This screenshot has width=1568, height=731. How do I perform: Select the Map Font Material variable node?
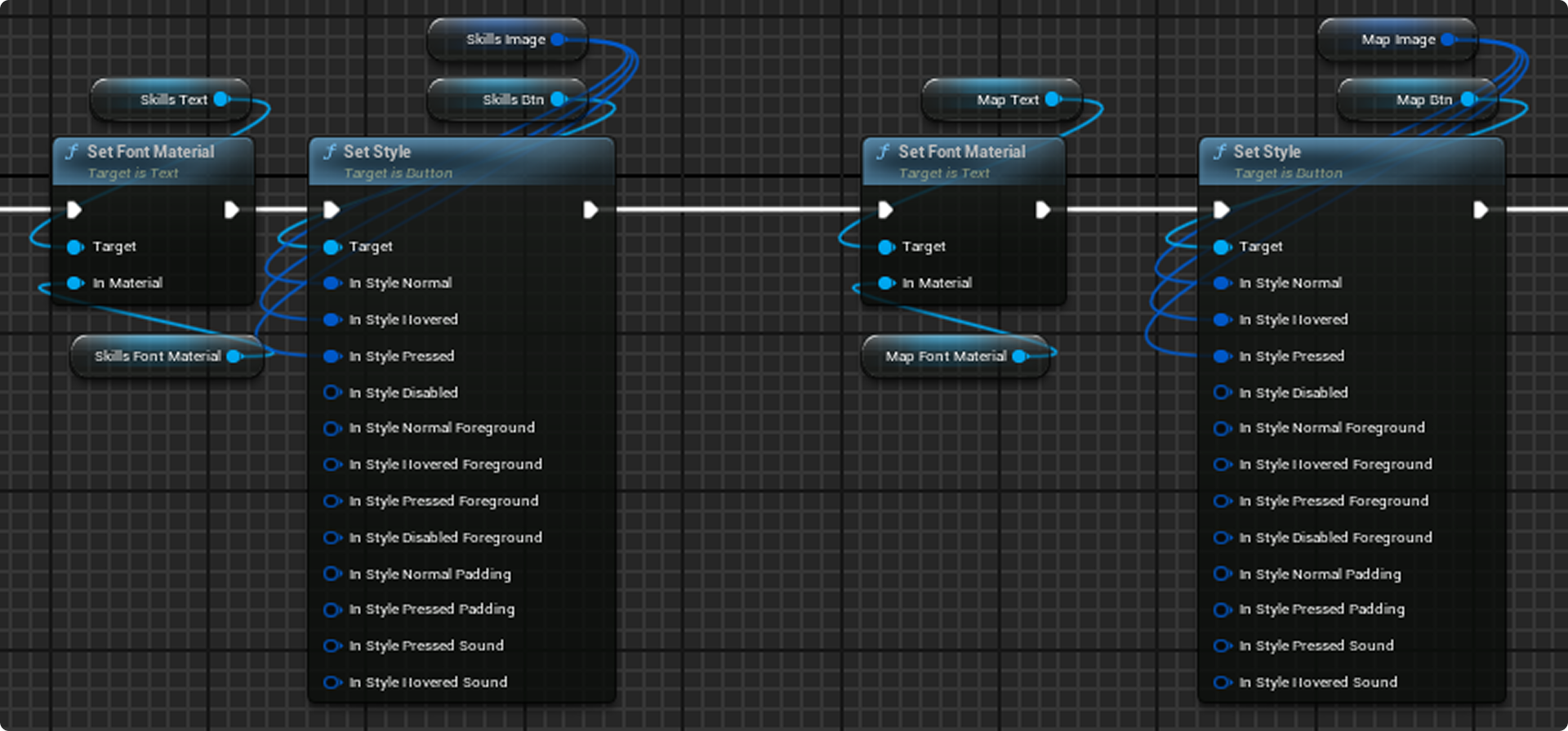tap(945, 356)
